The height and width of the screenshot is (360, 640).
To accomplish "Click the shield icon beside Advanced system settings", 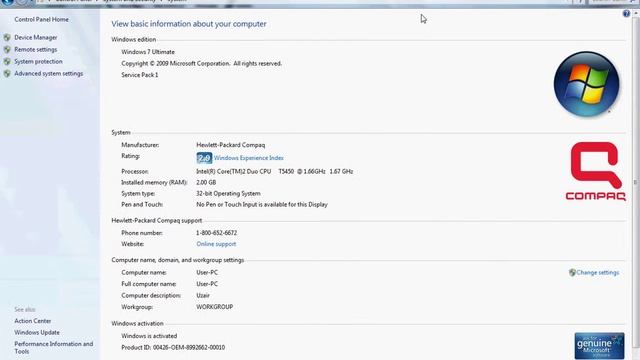I will [7, 73].
